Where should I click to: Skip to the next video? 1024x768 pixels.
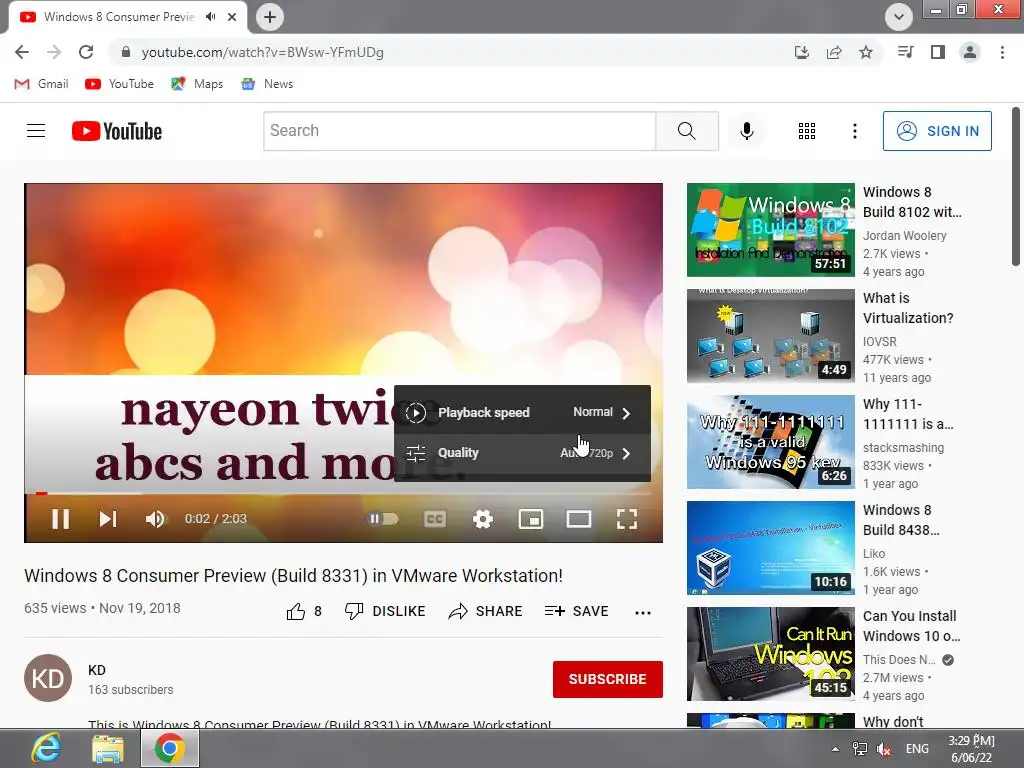click(x=108, y=519)
